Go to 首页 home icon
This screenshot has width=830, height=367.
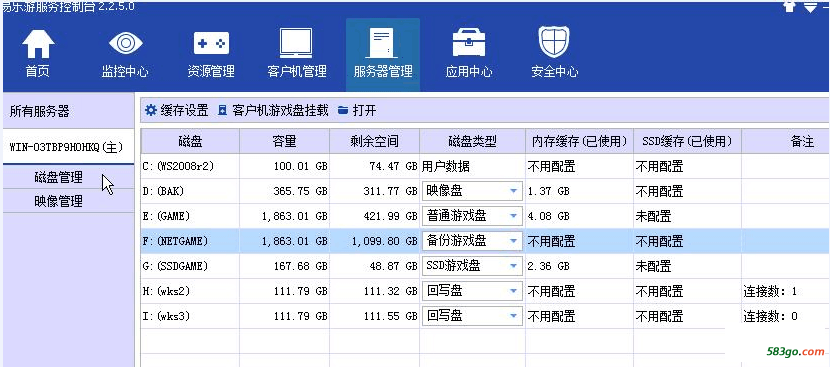(x=38, y=54)
